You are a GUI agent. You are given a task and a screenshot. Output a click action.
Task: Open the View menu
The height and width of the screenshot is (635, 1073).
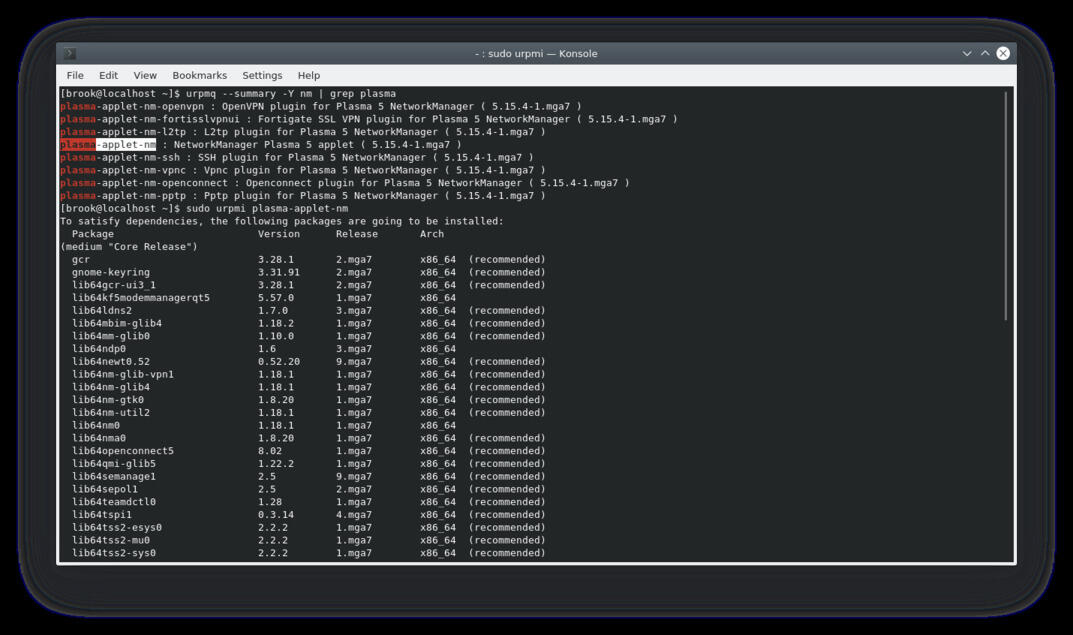point(145,75)
